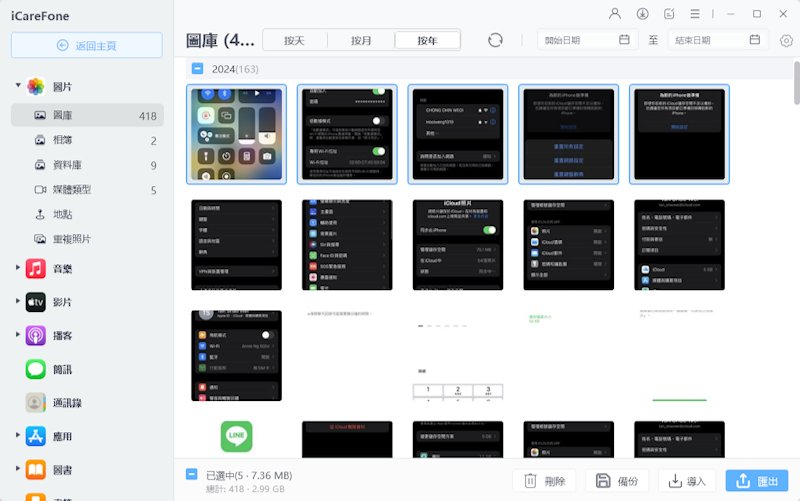Screen dimensions: 800x501
Task: Click the Apple TV videos icon
Action: pyautogui.click(x=36, y=302)
